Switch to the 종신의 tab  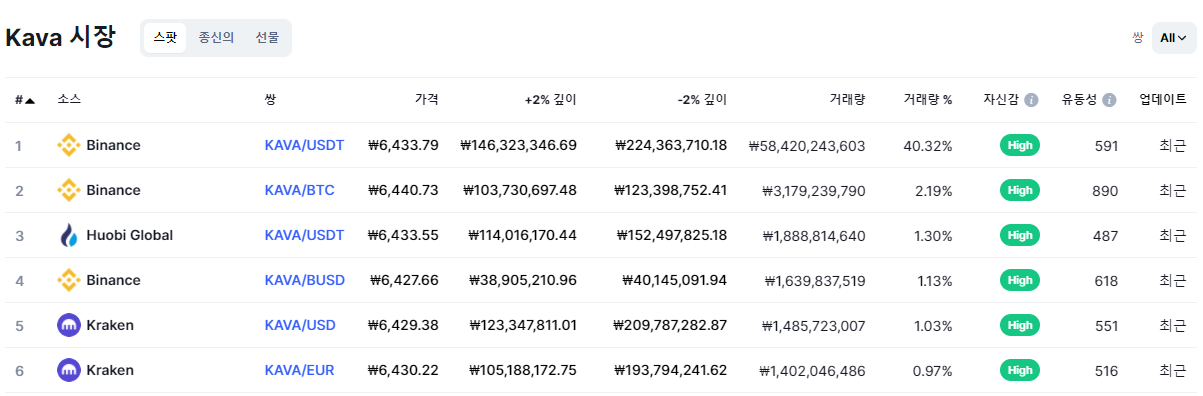click(216, 38)
